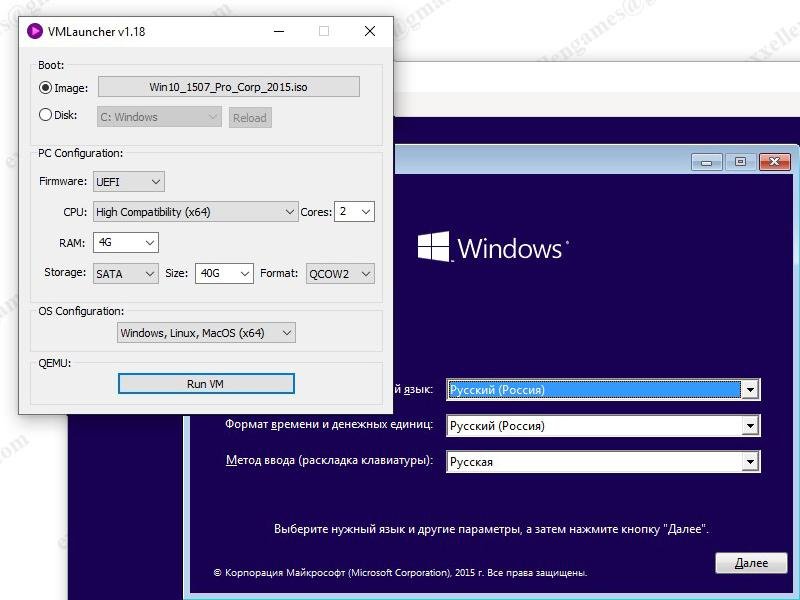Image resolution: width=800 pixels, height=600 pixels.
Task: Select the Disk boot radio button
Action: click(45, 115)
